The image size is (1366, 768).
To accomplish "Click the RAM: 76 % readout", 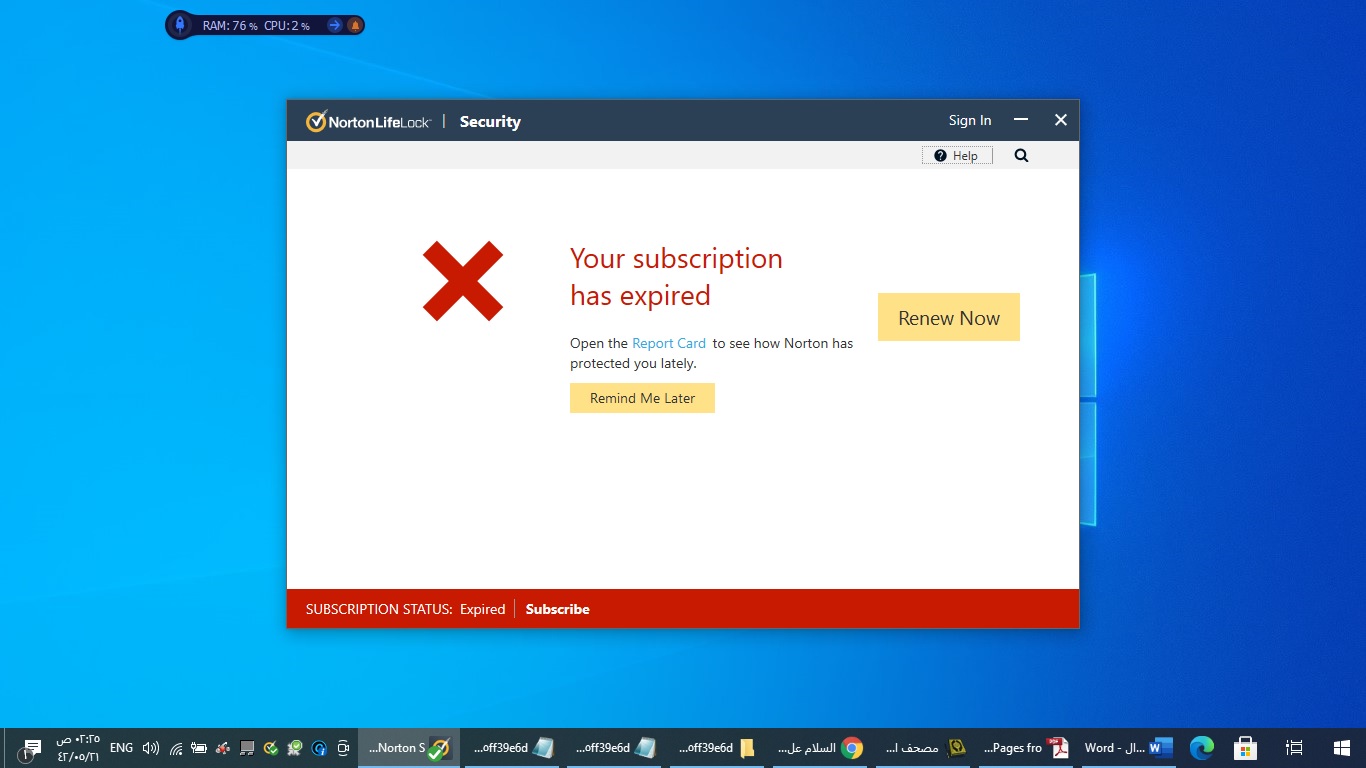I will [x=230, y=26].
